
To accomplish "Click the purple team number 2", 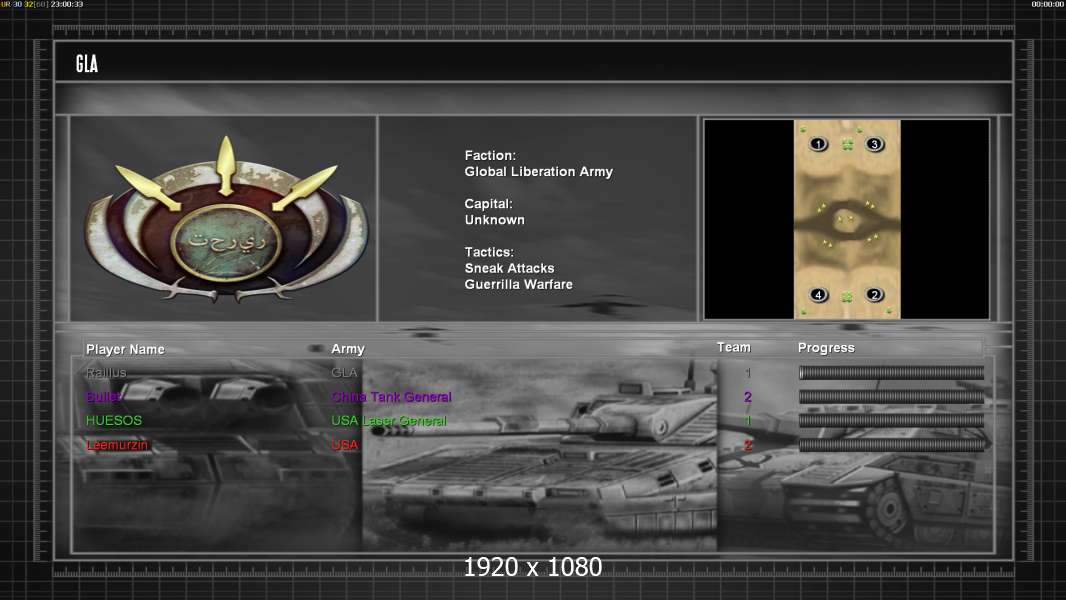I will [x=748, y=397].
